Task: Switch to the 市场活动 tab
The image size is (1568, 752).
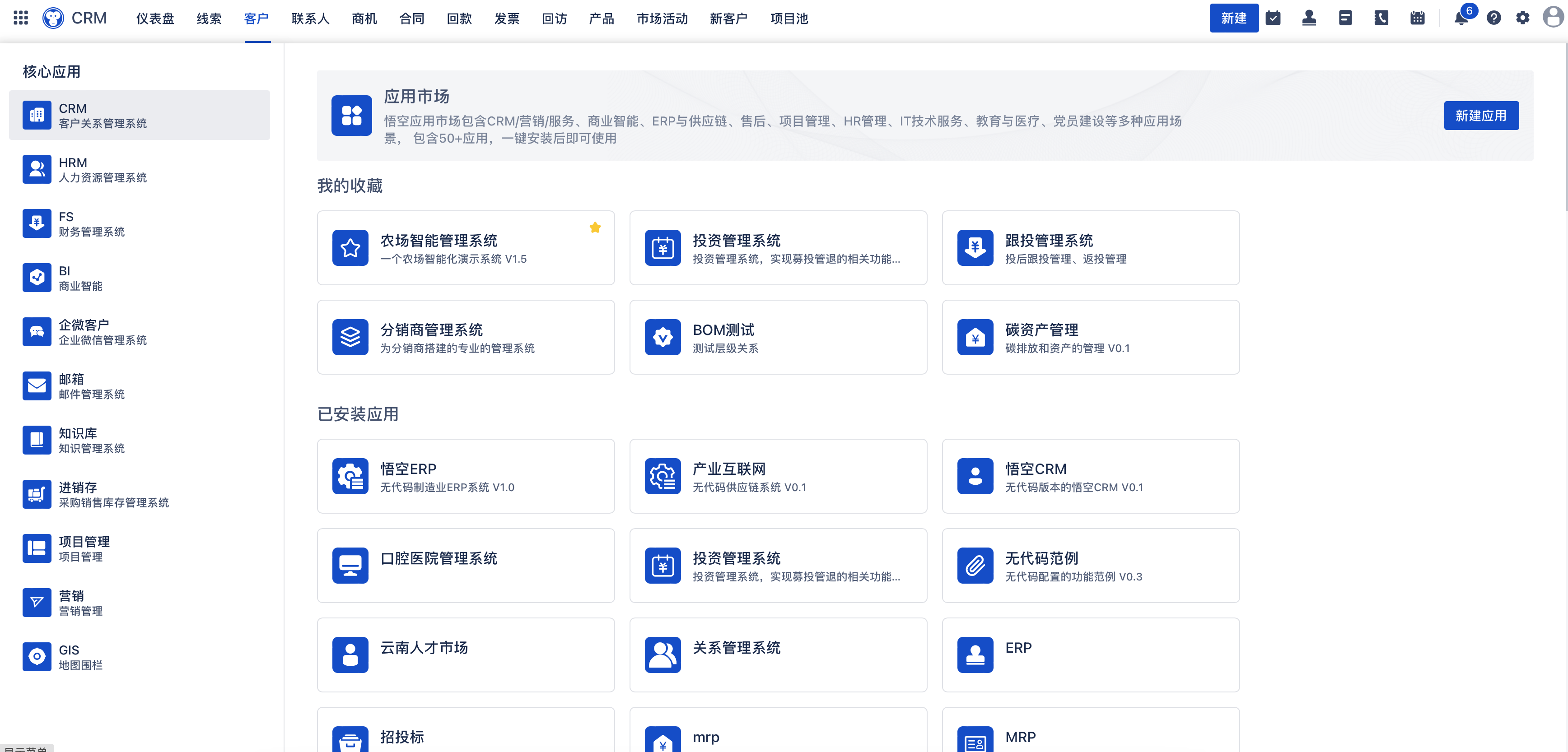Action: [x=662, y=19]
